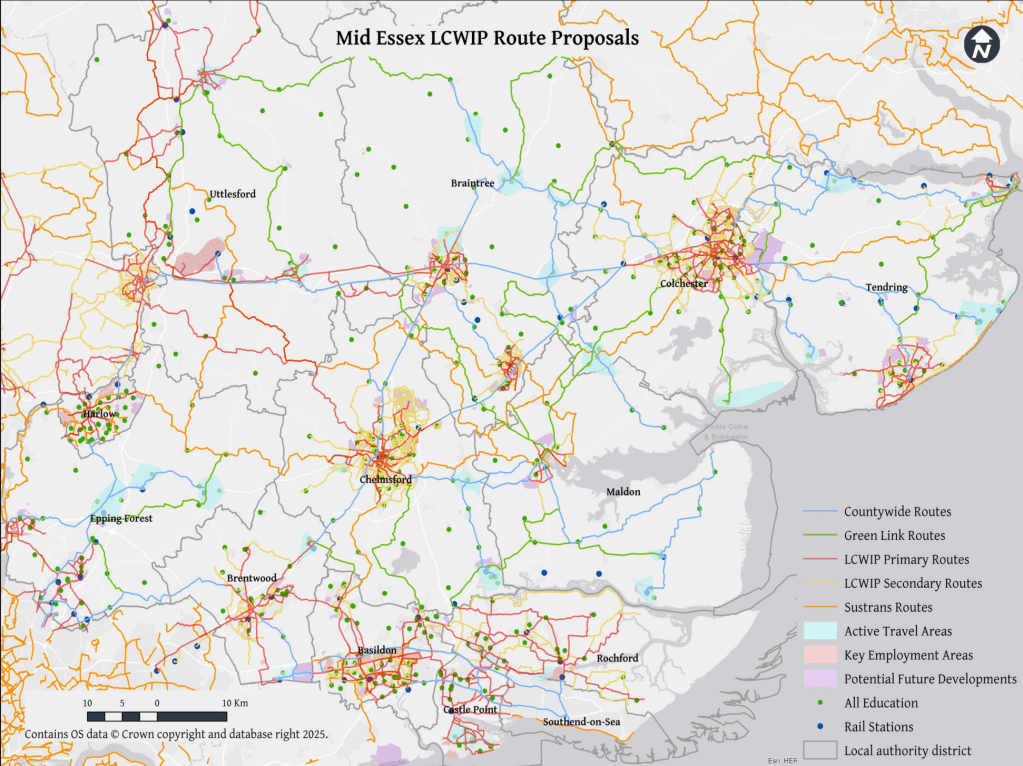Select the Southend-on-Sea label on the map
This screenshot has height=766, width=1023.
click(578, 722)
